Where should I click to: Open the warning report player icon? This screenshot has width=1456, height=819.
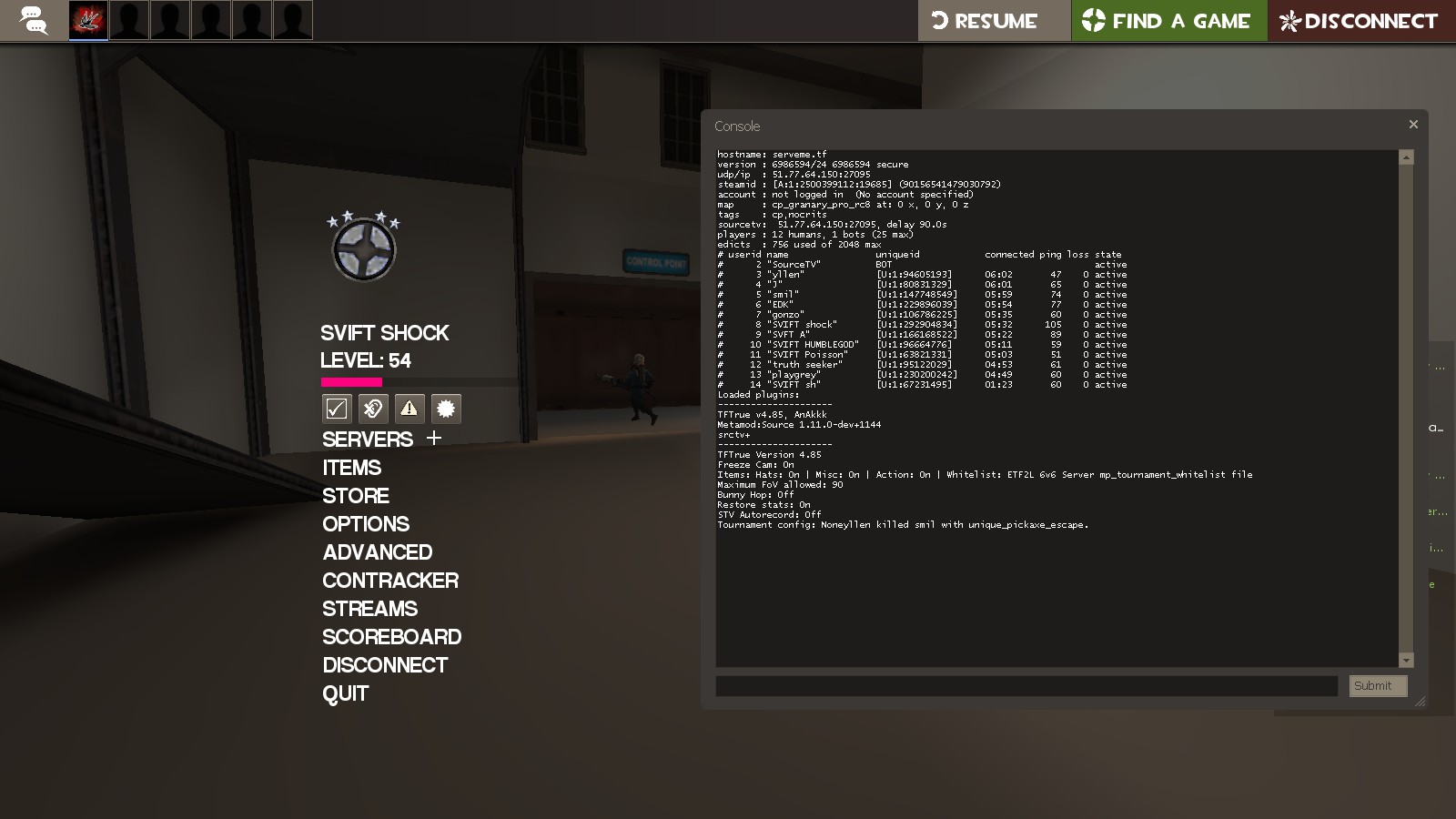pos(409,409)
